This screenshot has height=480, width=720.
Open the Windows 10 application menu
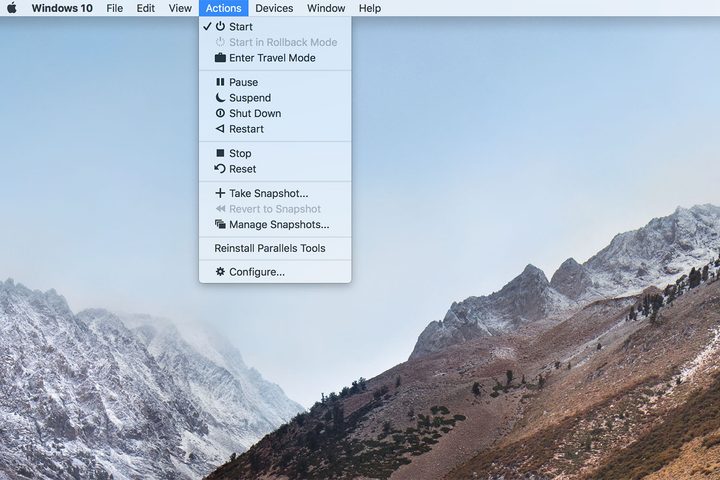point(62,8)
